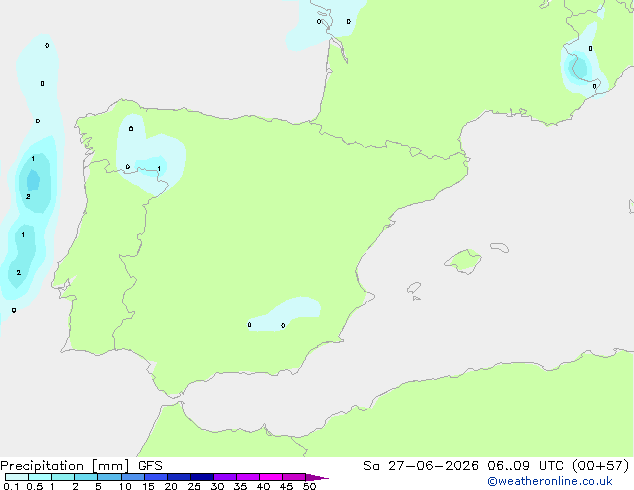Pick the 10–15 mm blue legend swatch
This screenshot has width=634, height=490.
click(132, 477)
